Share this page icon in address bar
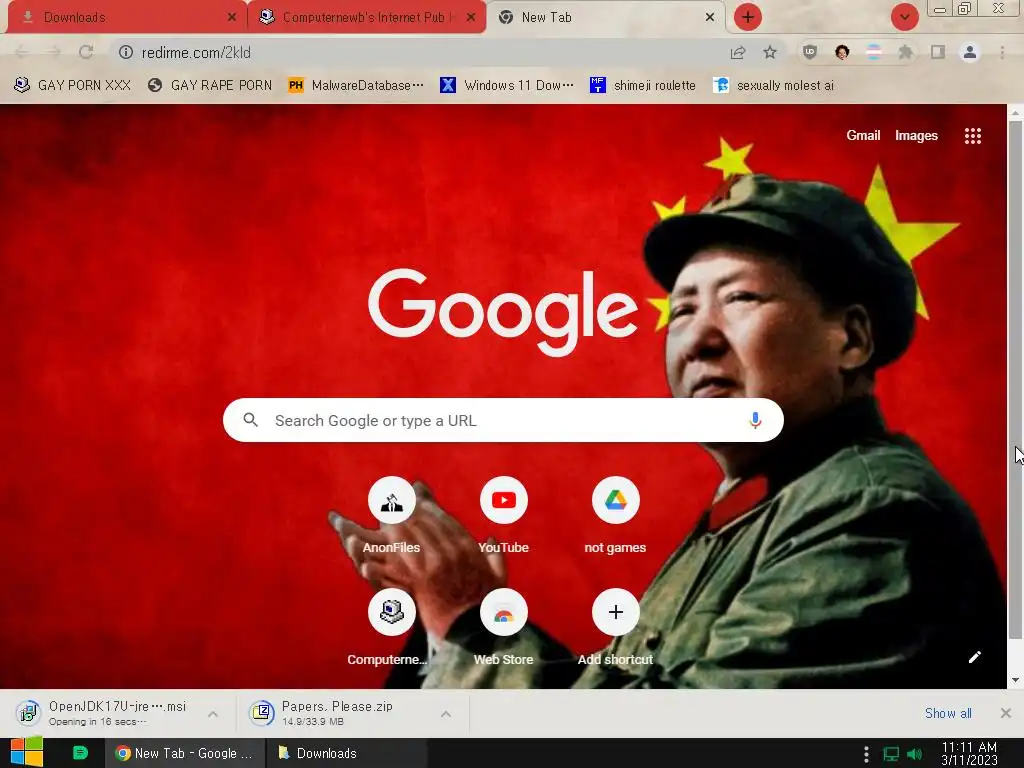Screen dimensions: 1024x768 coord(738,52)
